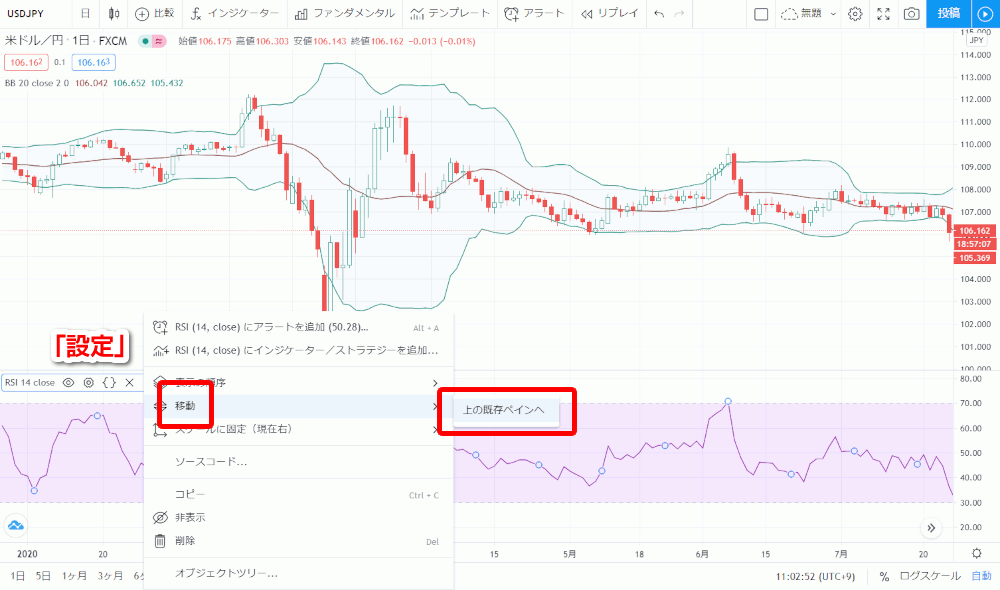Click the red 106.162 current price label on the scale

click(x=975, y=231)
